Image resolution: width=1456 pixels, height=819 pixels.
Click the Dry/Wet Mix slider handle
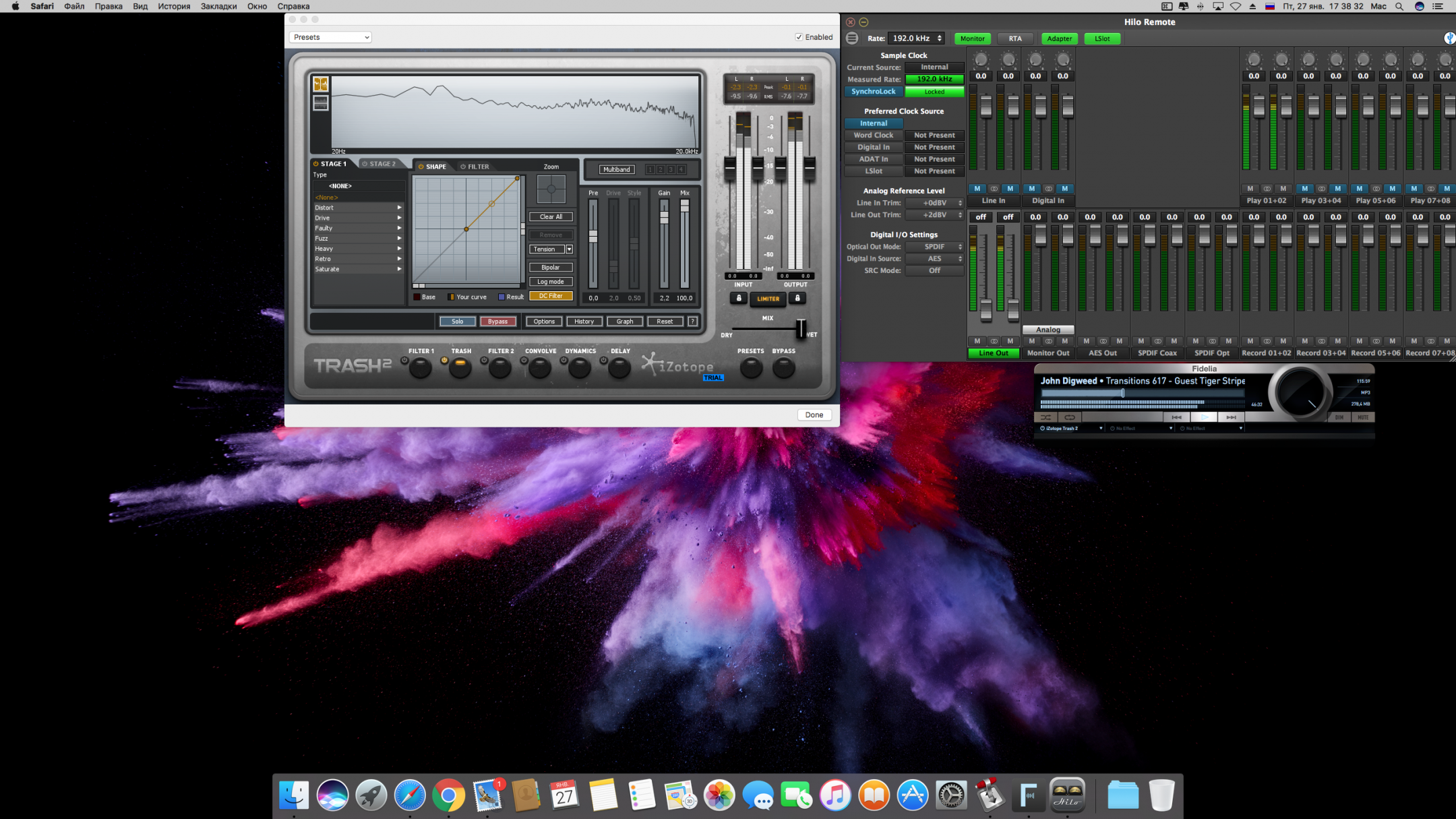[801, 329]
